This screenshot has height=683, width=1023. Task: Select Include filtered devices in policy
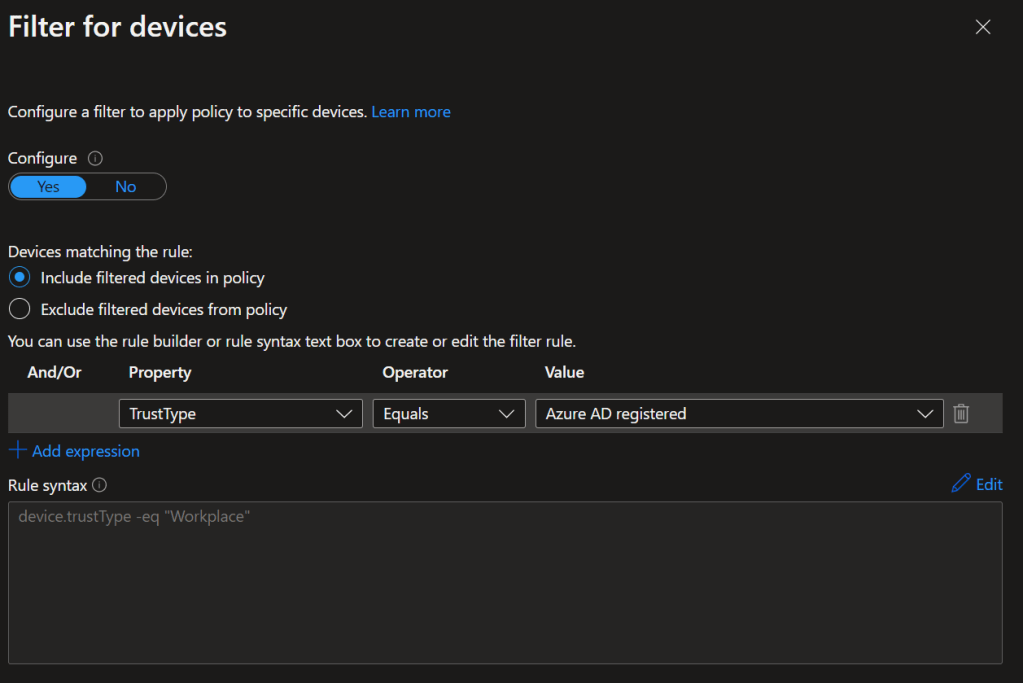pyautogui.click(x=20, y=278)
